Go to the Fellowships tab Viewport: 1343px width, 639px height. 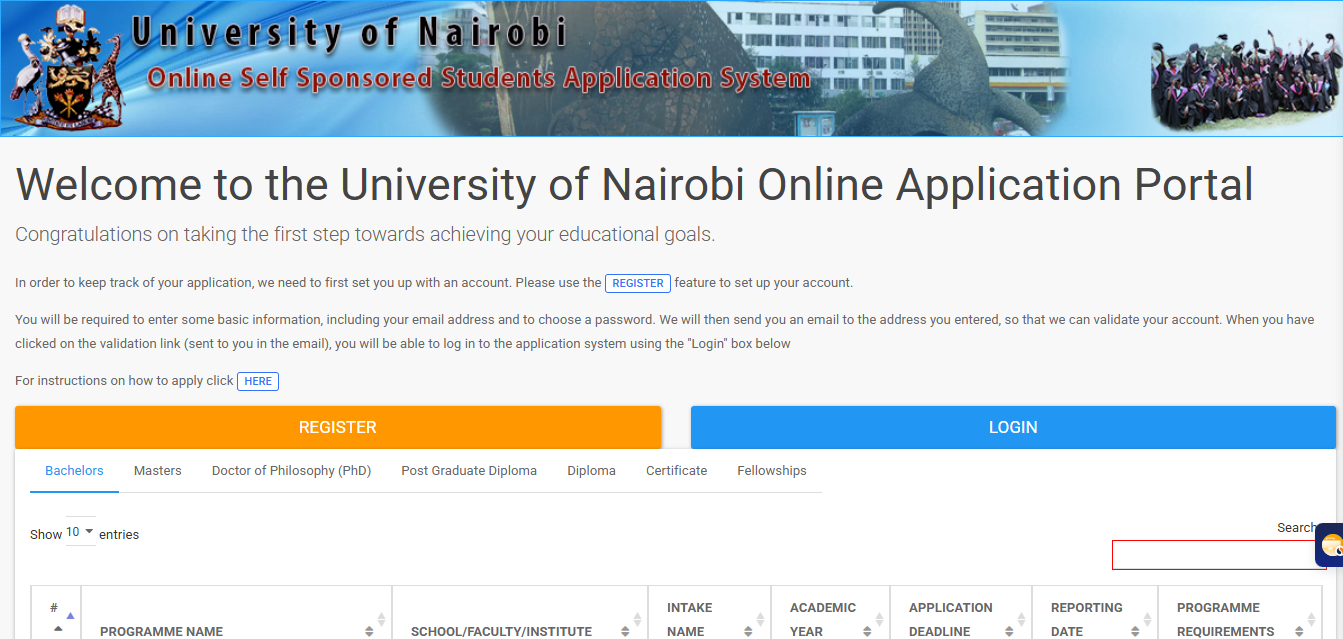pyautogui.click(x=771, y=471)
